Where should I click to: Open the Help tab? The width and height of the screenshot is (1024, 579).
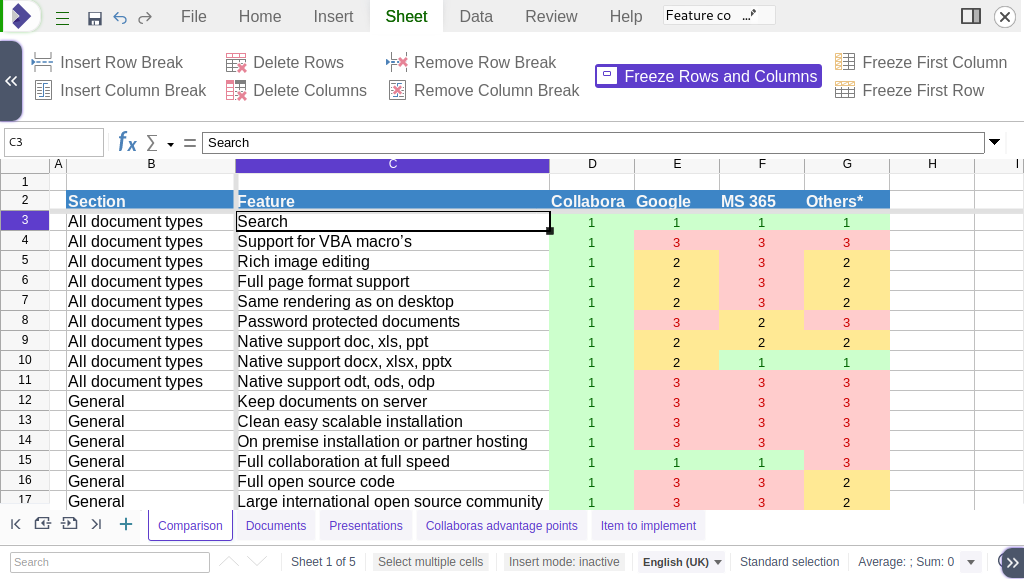tap(626, 16)
